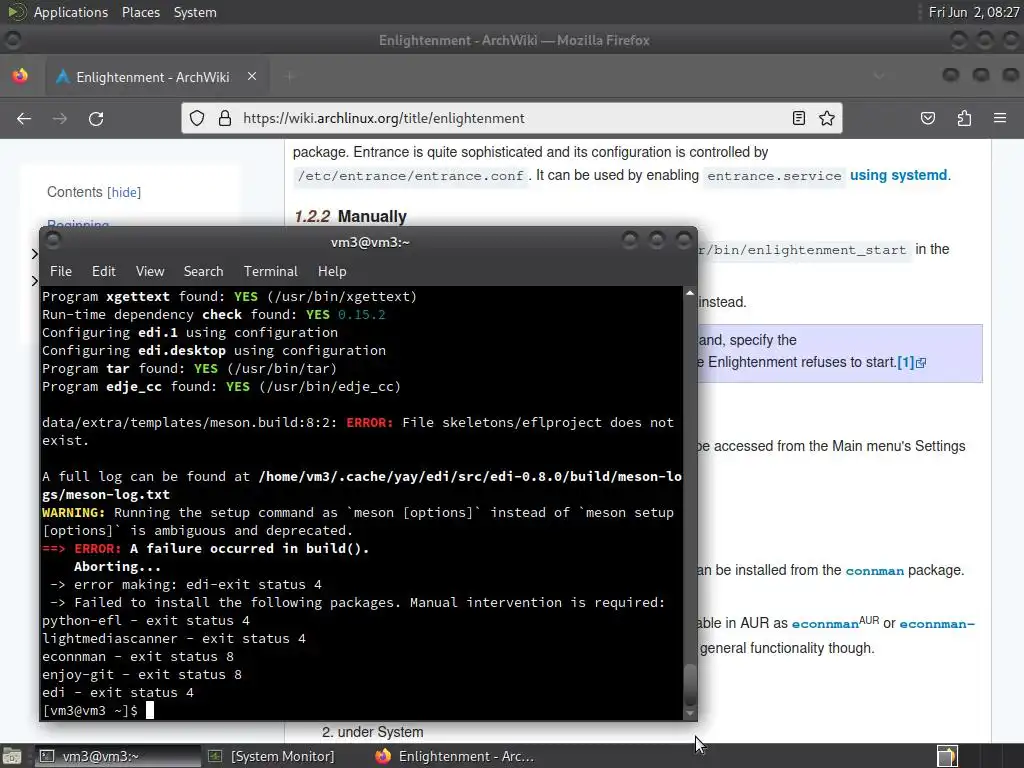Open the Firefox hamburger application menu
Screen dimensions: 1024x768
point(1000,118)
